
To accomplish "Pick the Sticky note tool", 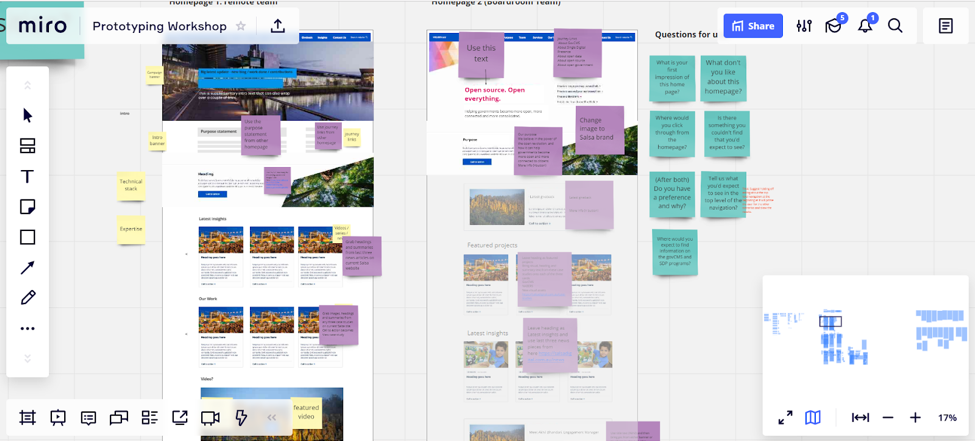I will coord(28,207).
